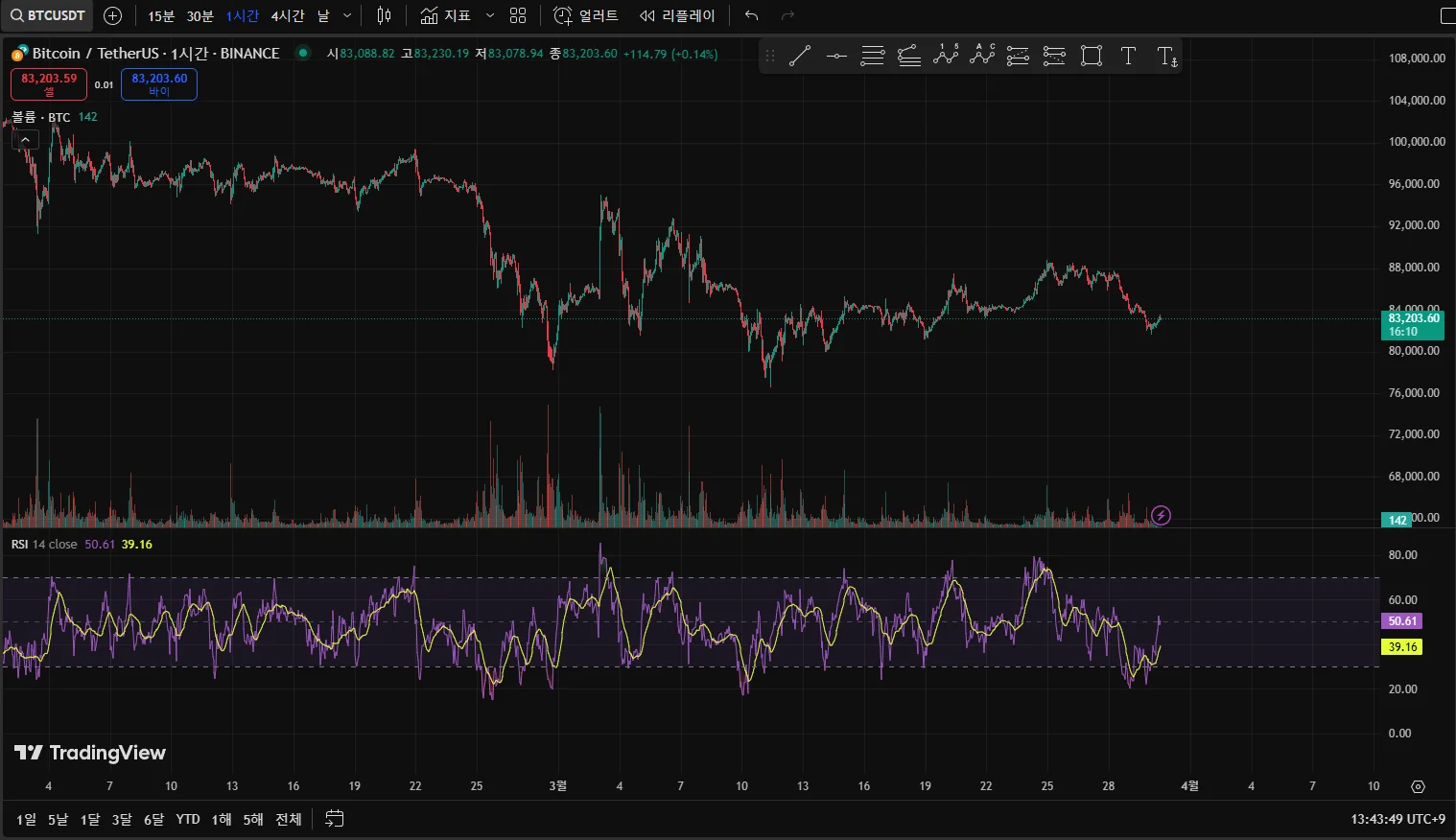Start bar replay with 리플레이
Screen dimensions: 1456x840
[x=677, y=15]
